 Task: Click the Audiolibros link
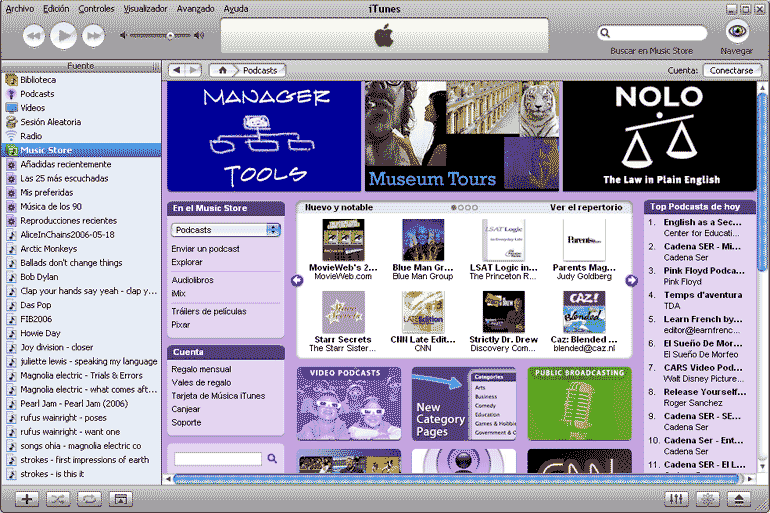click(192, 280)
